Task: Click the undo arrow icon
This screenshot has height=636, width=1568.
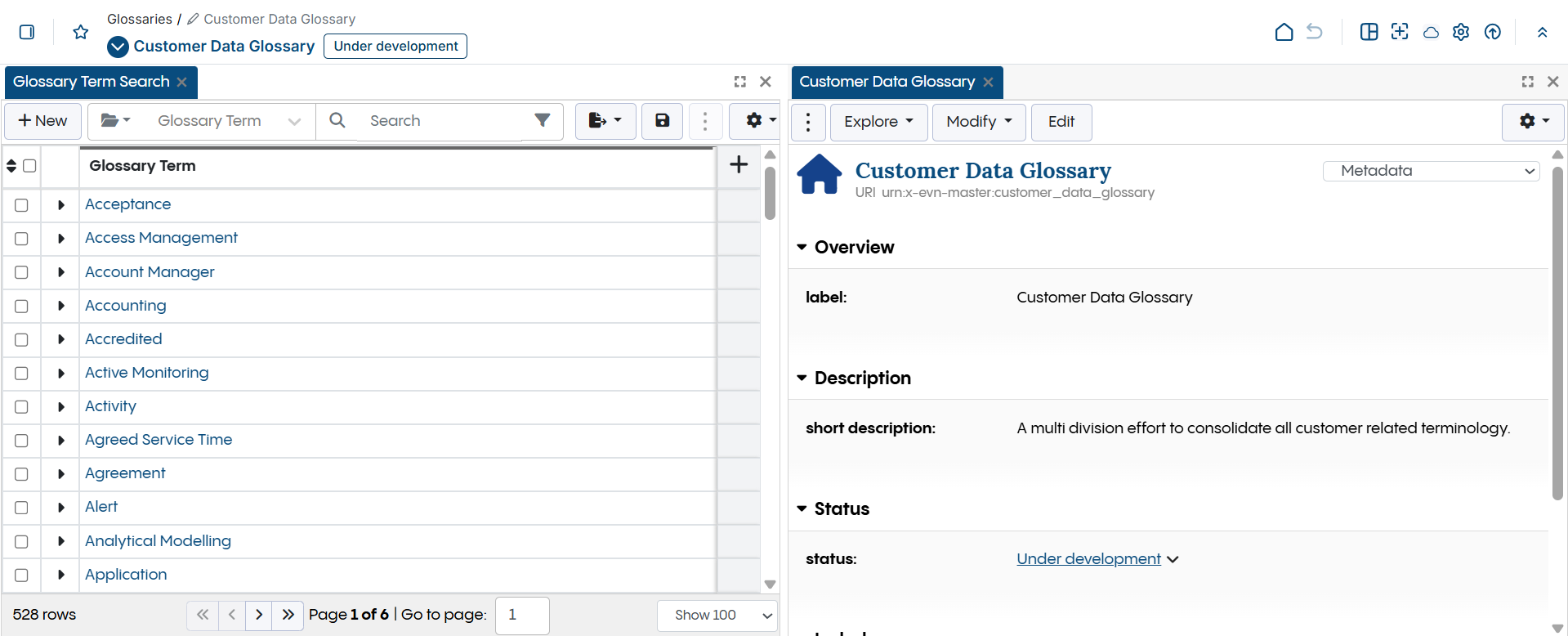Action: pyautogui.click(x=1315, y=32)
